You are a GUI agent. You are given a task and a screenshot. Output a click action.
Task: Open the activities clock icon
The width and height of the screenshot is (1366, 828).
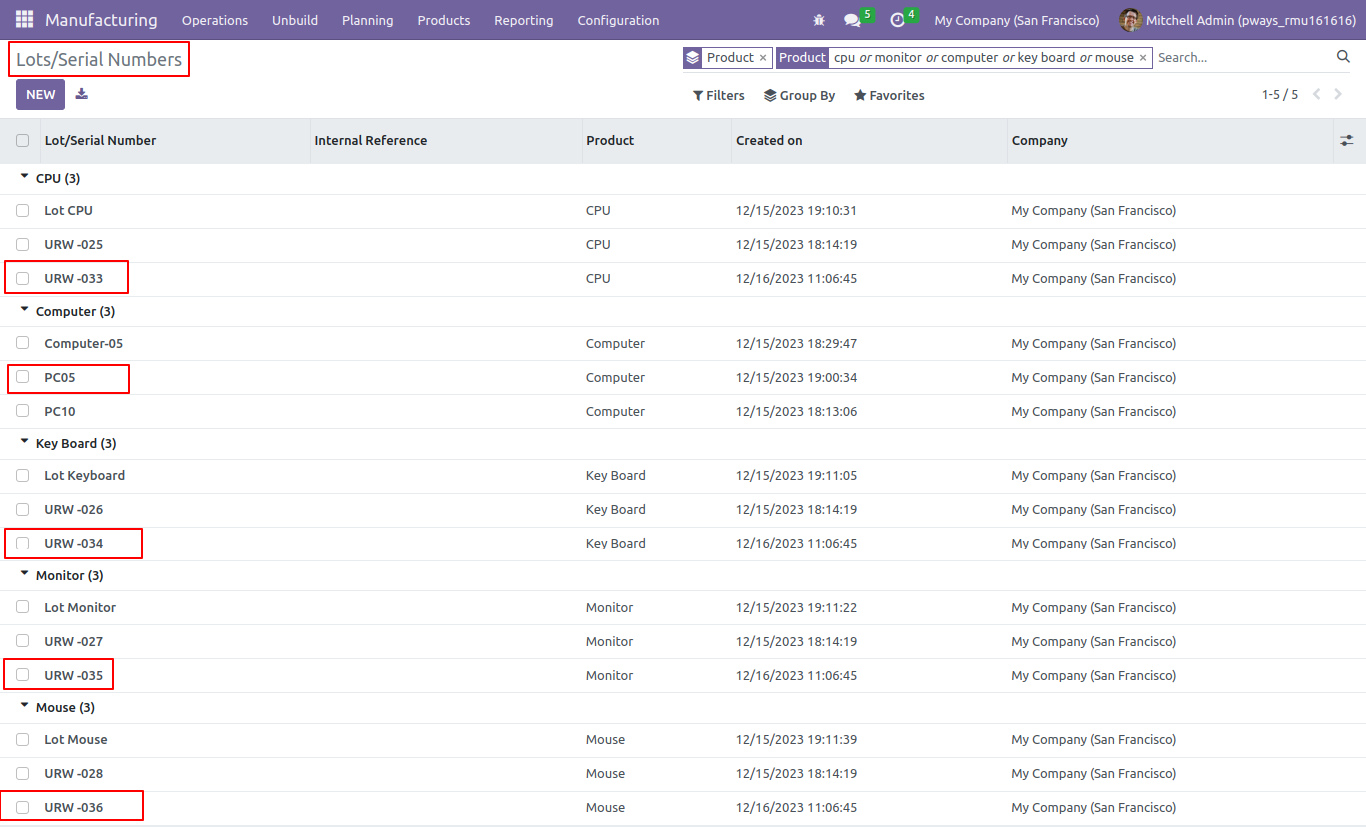click(x=897, y=20)
